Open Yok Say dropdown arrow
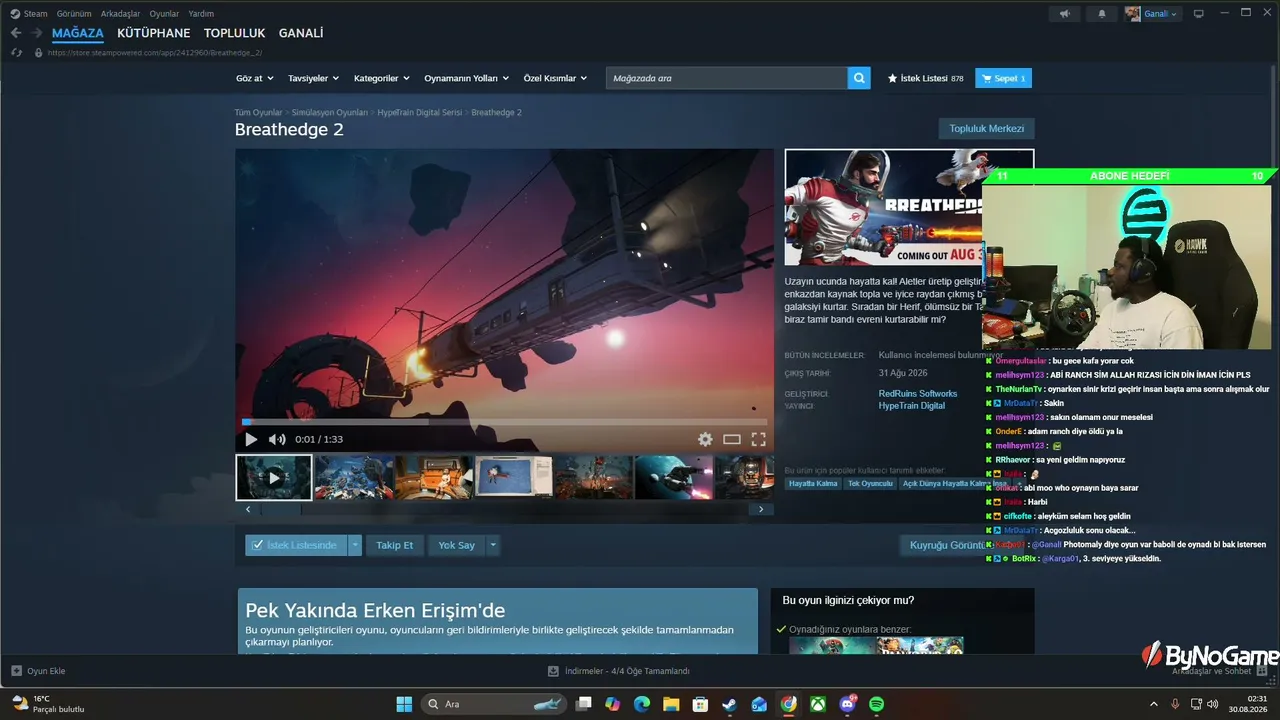The height and width of the screenshot is (720, 1280). coord(493,545)
